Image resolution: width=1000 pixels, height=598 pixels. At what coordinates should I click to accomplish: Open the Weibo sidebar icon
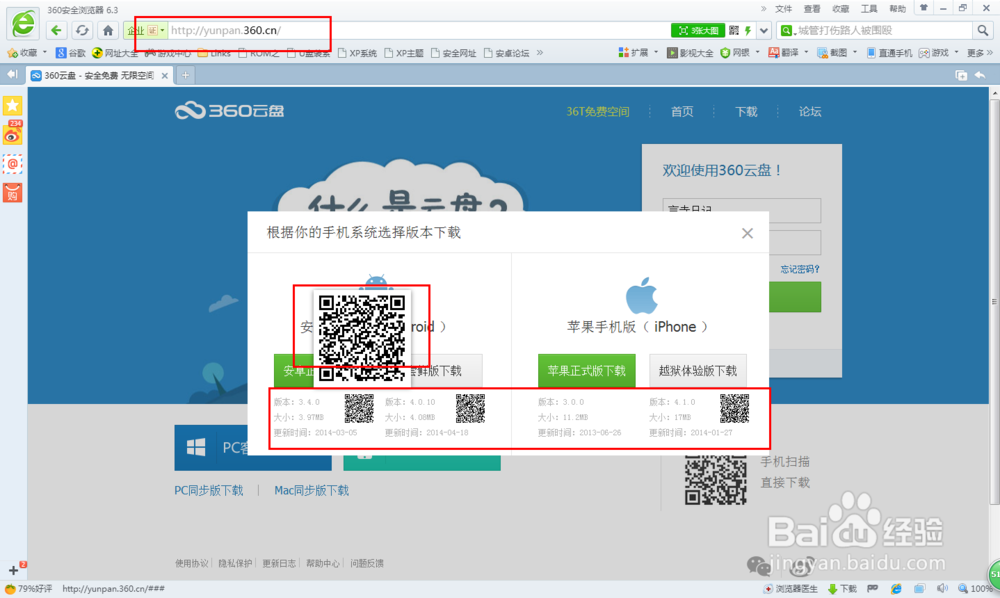[13, 134]
